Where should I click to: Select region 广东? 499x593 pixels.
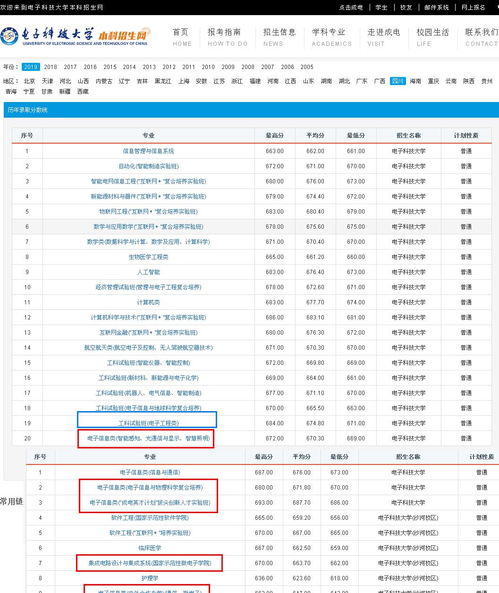coord(362,81)
